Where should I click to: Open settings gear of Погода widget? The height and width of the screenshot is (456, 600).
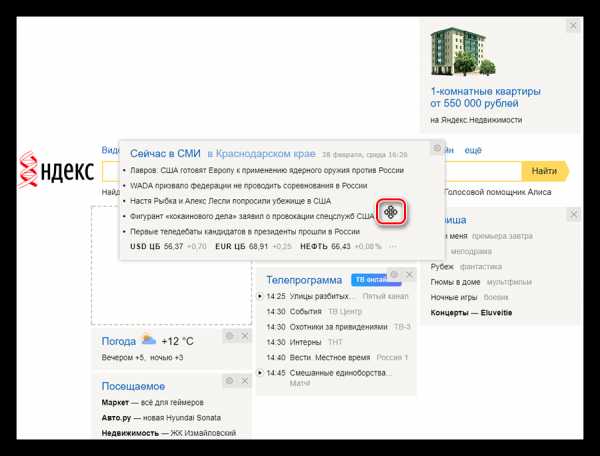click(229, 336)
